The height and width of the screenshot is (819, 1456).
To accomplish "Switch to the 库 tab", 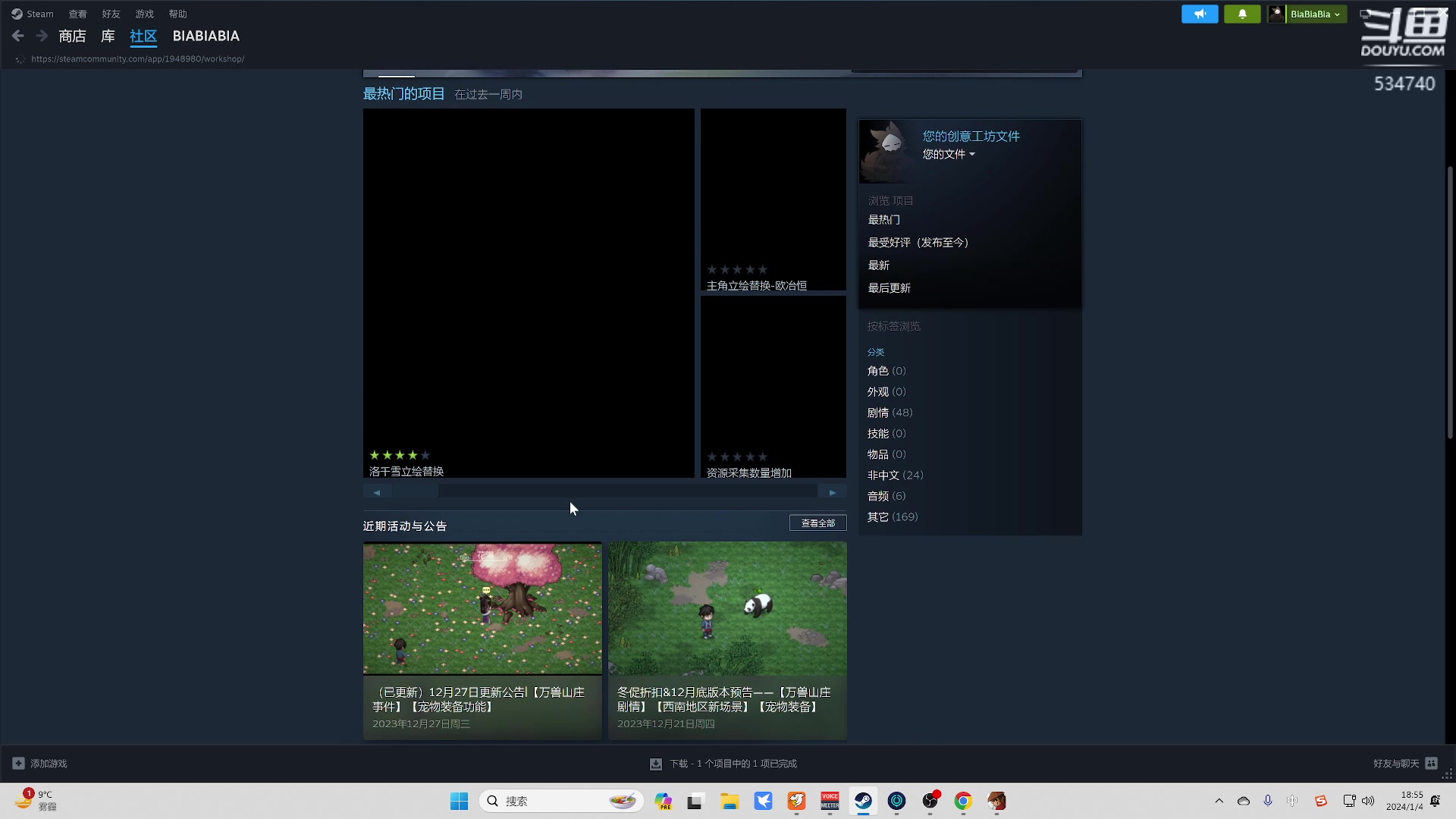I will click(108, 36).
